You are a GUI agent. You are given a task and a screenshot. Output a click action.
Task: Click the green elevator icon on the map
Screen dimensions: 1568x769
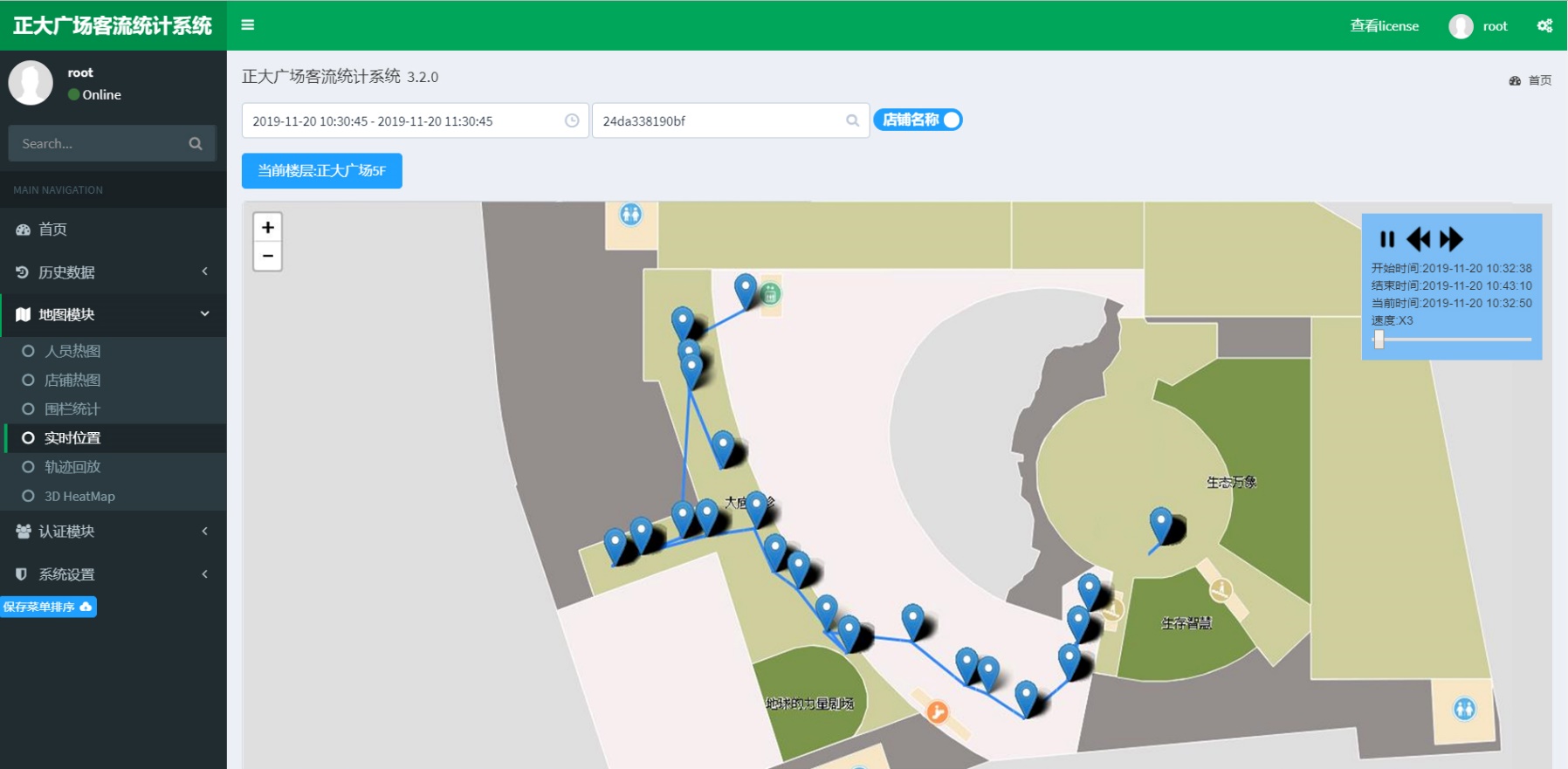[770, 294]
